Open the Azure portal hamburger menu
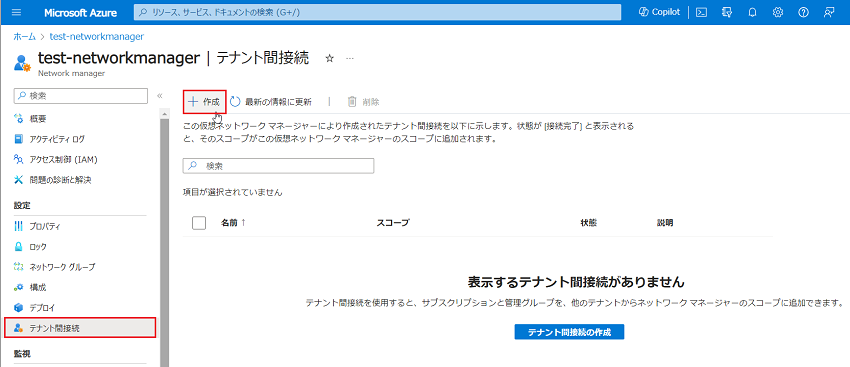 pyautogui.click(x=16, y=12)
